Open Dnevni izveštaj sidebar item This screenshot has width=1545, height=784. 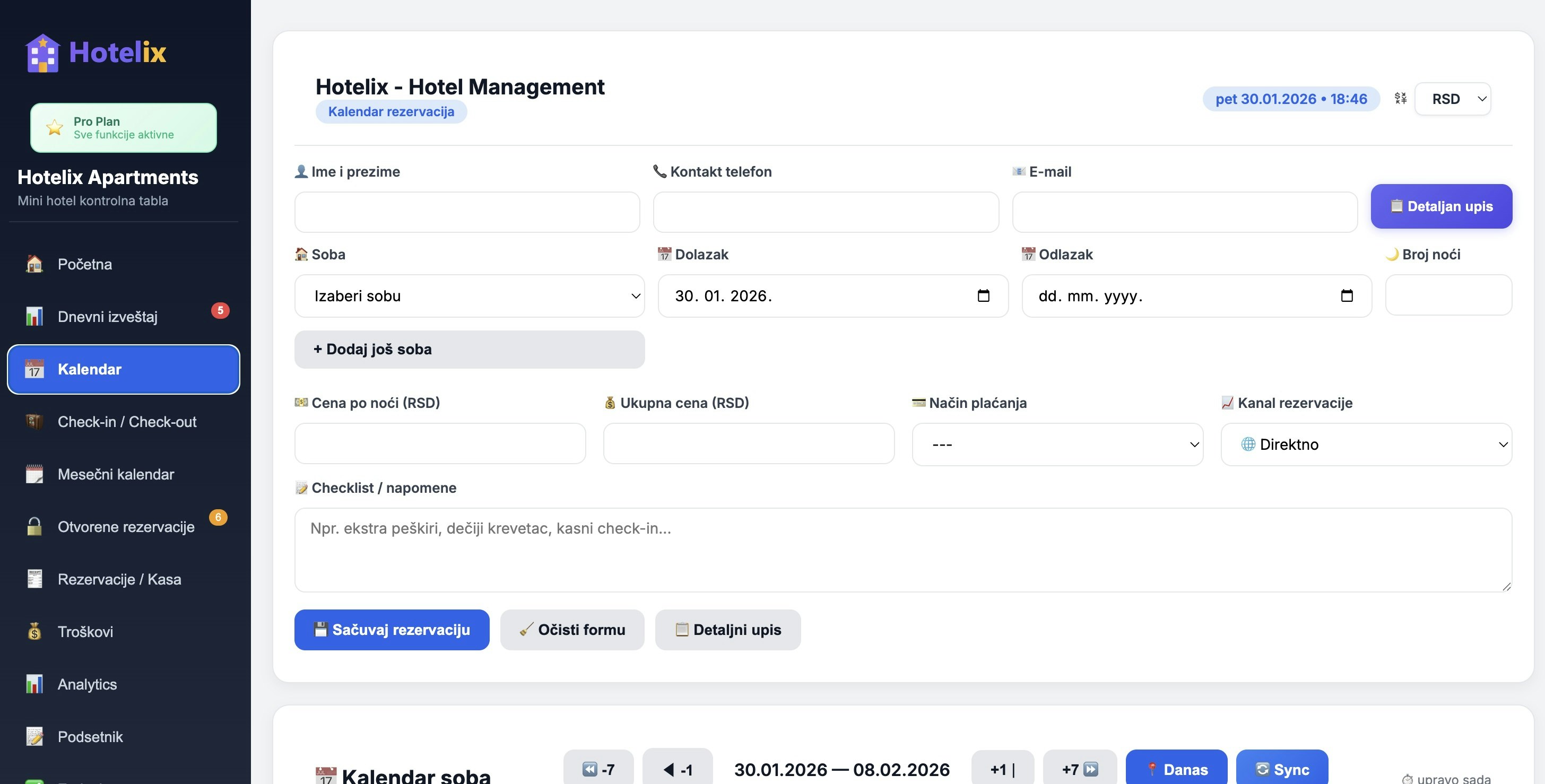coord(107,317)
